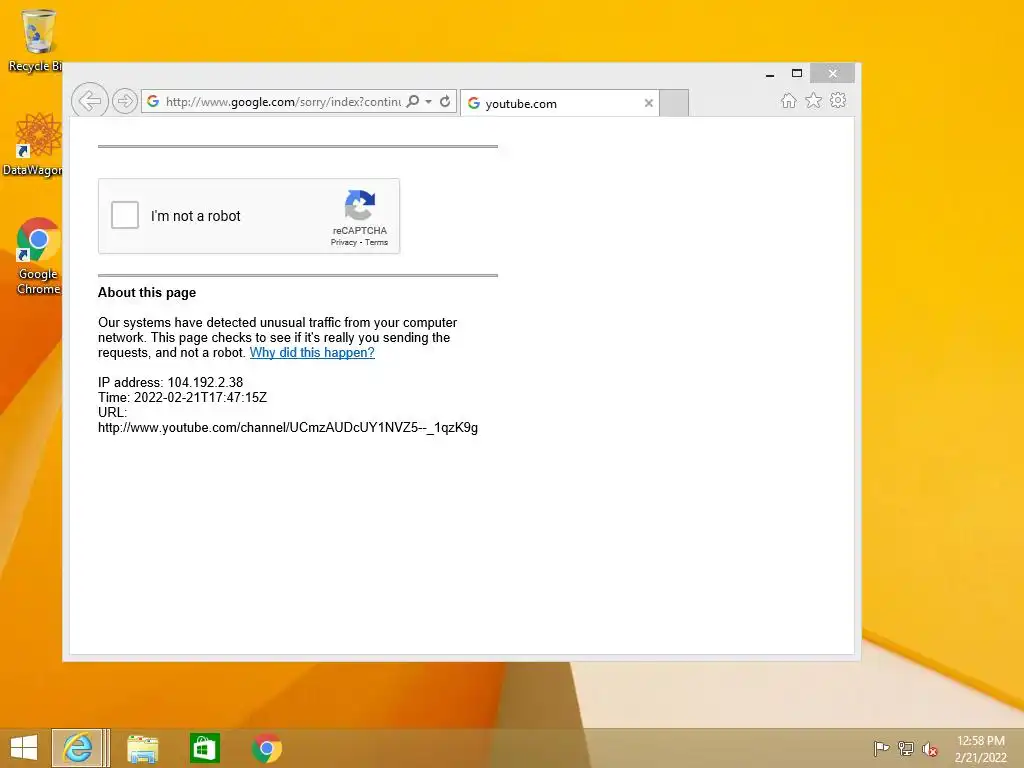Open a new tab with blank tab button
1024x768 pixels.
[674, 103]
